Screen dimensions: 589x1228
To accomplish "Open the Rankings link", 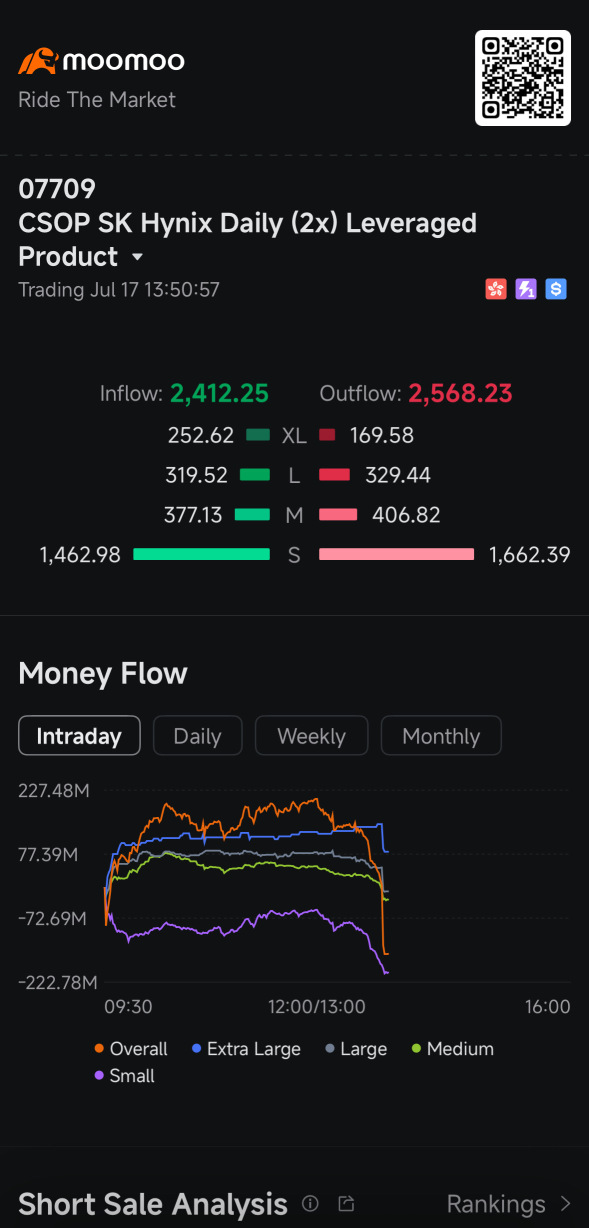I will pyautogui.click(x=496, y=1203).
